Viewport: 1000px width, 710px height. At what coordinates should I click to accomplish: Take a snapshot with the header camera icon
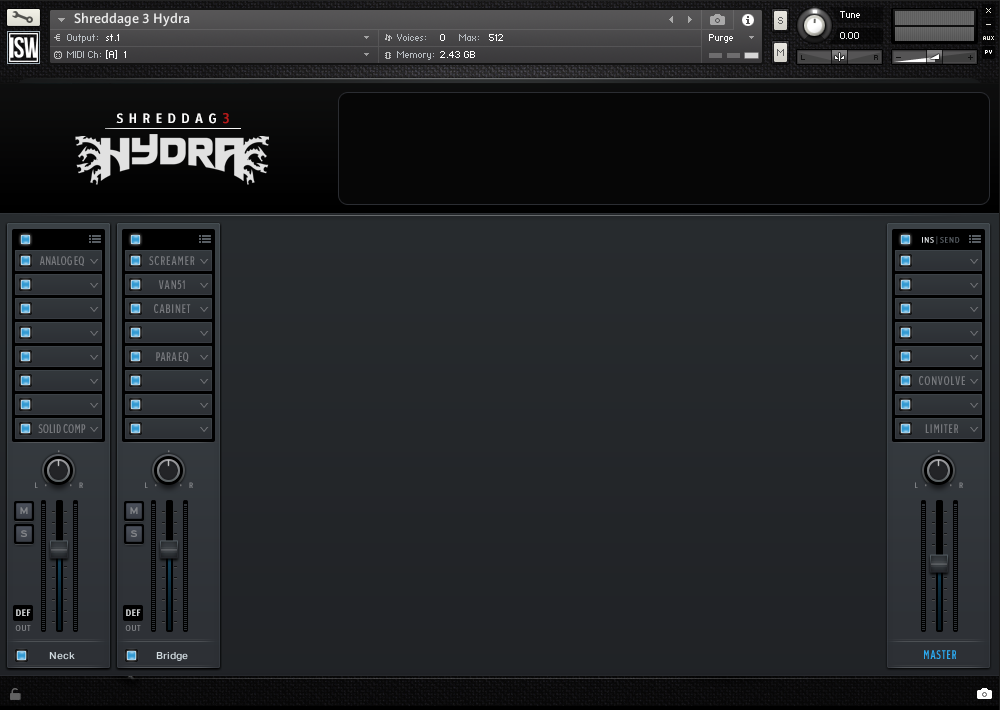[717, 20]
